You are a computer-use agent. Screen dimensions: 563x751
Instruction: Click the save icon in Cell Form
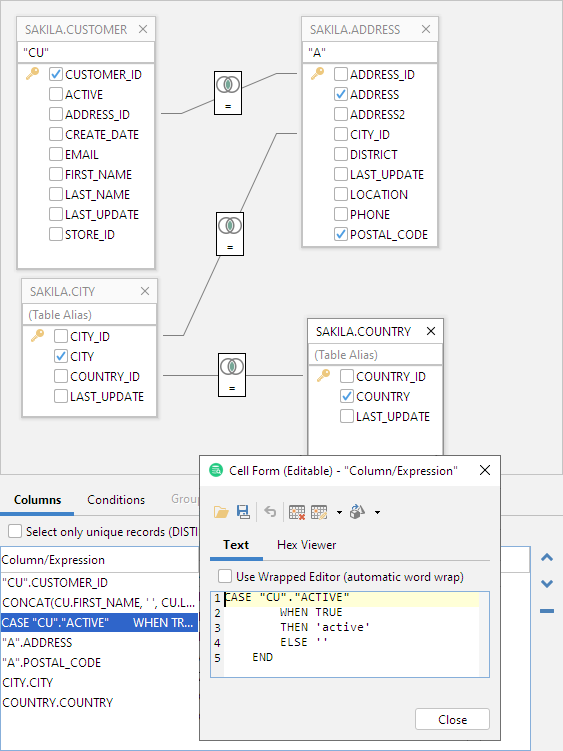click(x=243, y=512)
